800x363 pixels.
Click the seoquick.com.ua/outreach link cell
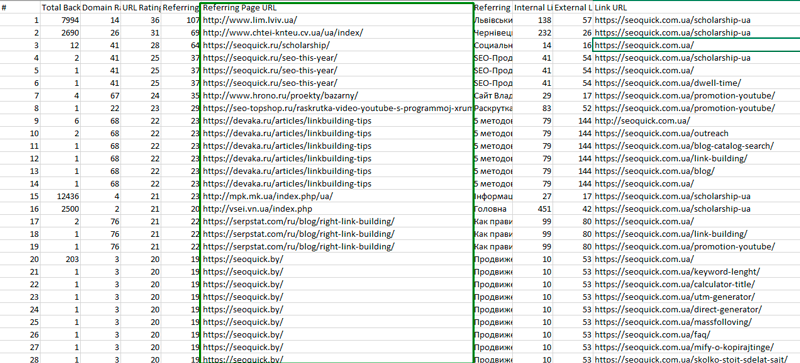(696, 133)
